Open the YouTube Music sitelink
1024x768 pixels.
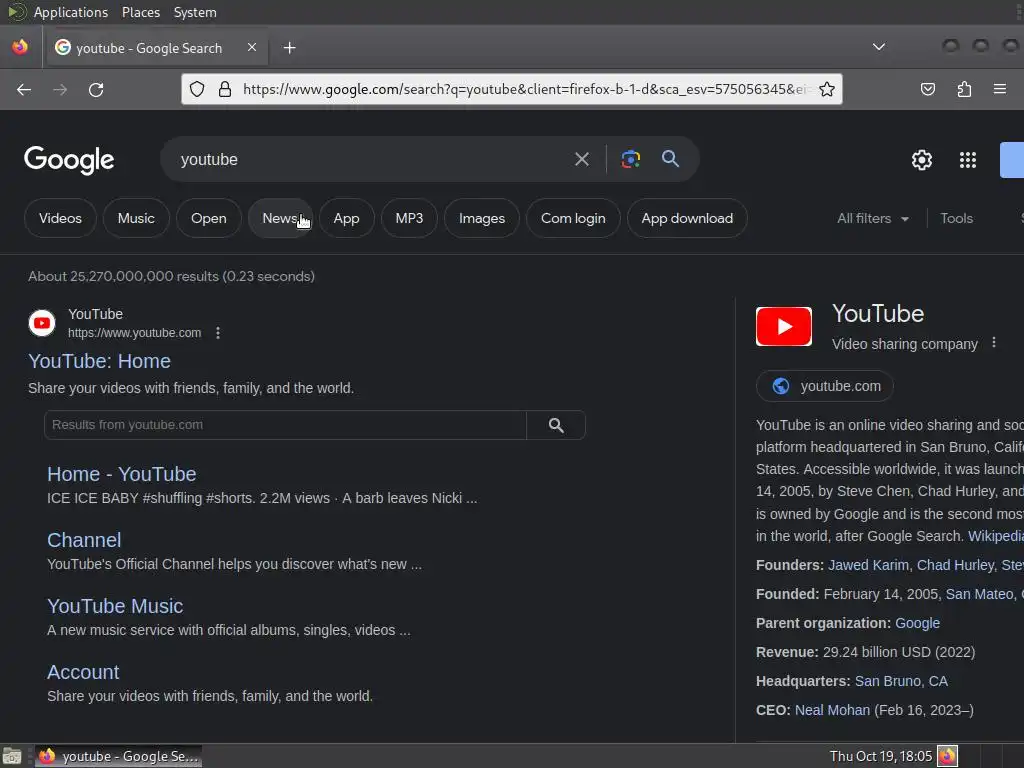[115, 606]
